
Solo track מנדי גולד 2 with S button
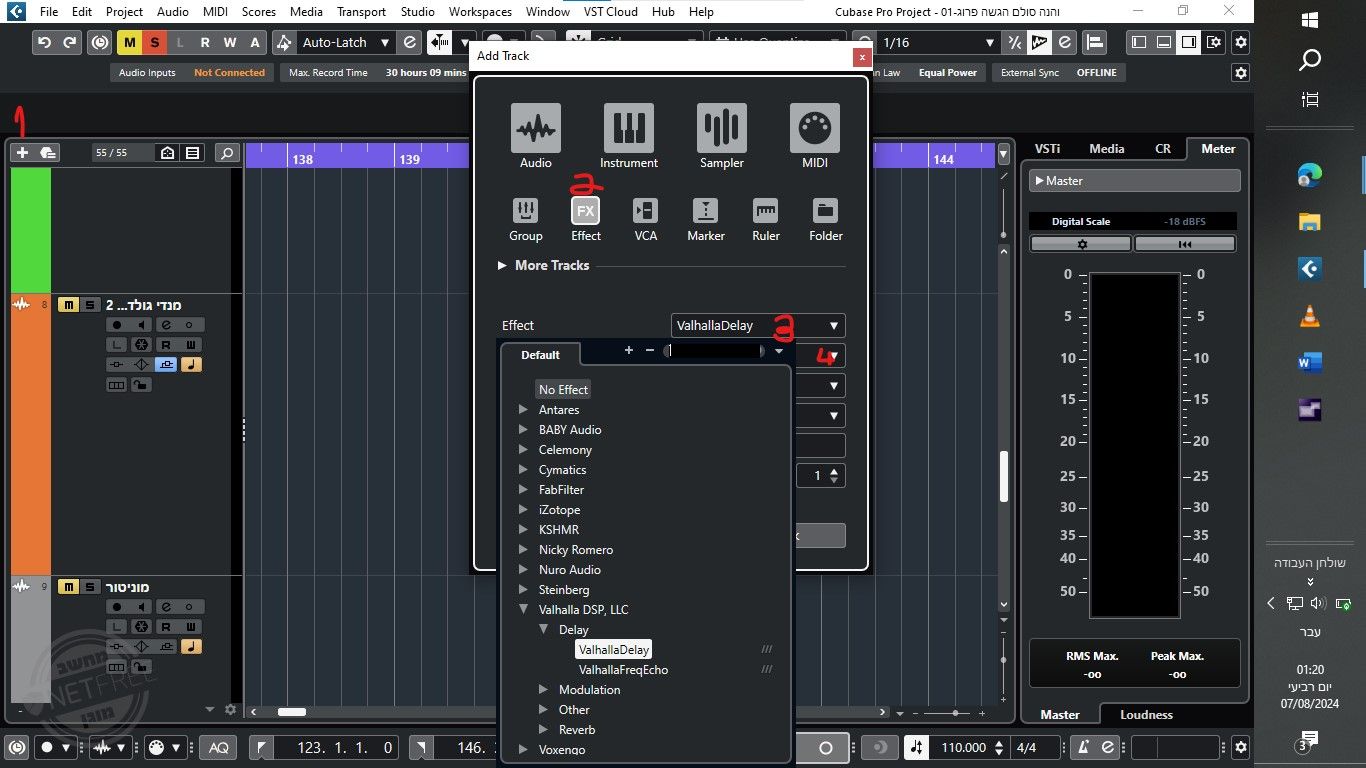tap(90, 305)
